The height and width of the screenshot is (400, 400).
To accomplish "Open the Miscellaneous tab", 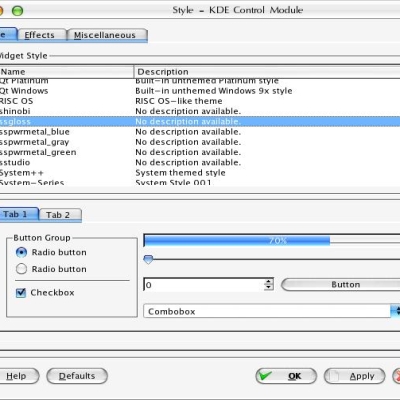I will pyautogui.click(x=107, y=35).
